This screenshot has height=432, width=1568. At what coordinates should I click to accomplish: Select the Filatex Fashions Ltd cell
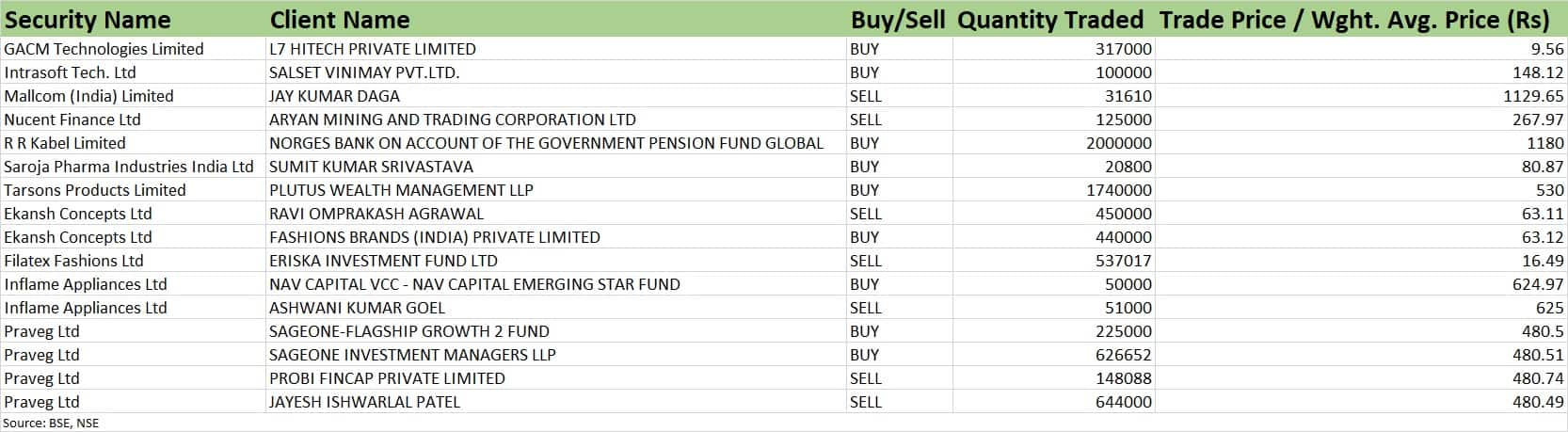[x=74, y=261]
